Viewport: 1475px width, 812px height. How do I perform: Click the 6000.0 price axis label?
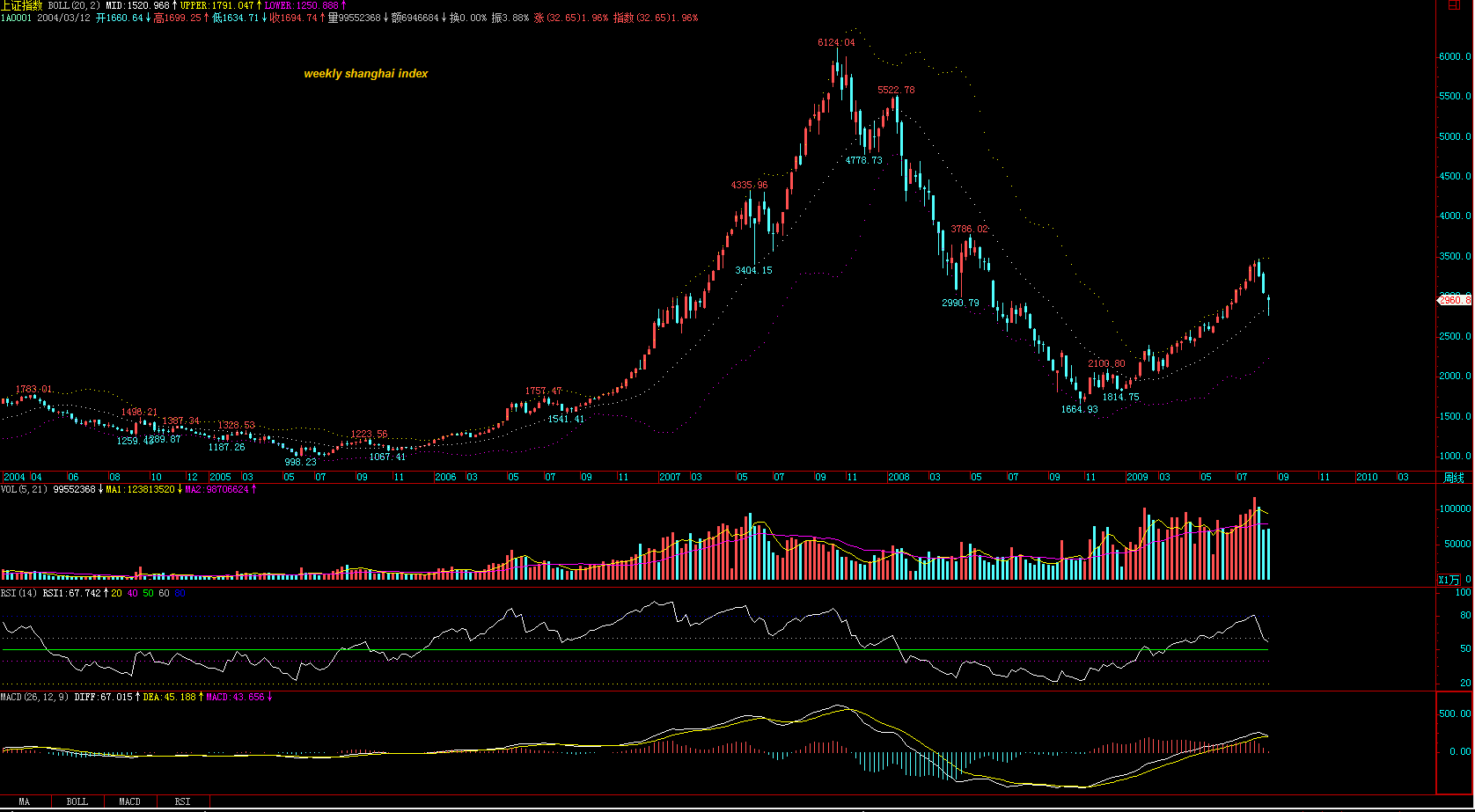click(x=1455, y=56)
